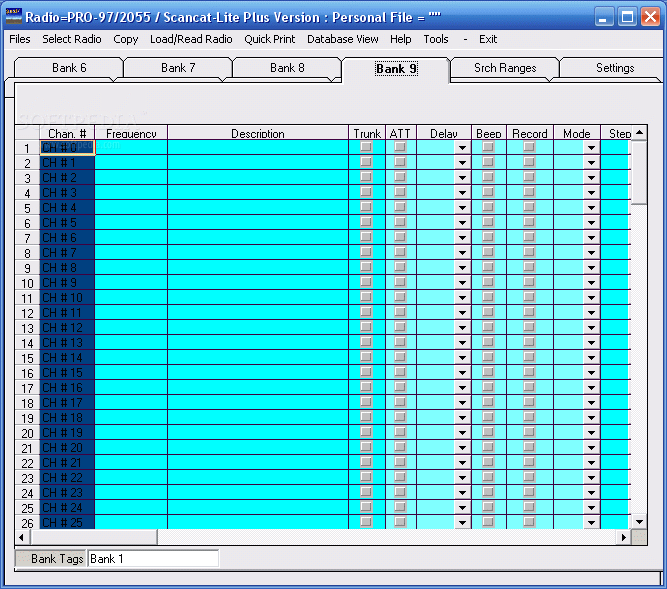The width and height of the screenshot is (667, 589).
Task: Open the Help menu
Action: [x=400, y=39]
